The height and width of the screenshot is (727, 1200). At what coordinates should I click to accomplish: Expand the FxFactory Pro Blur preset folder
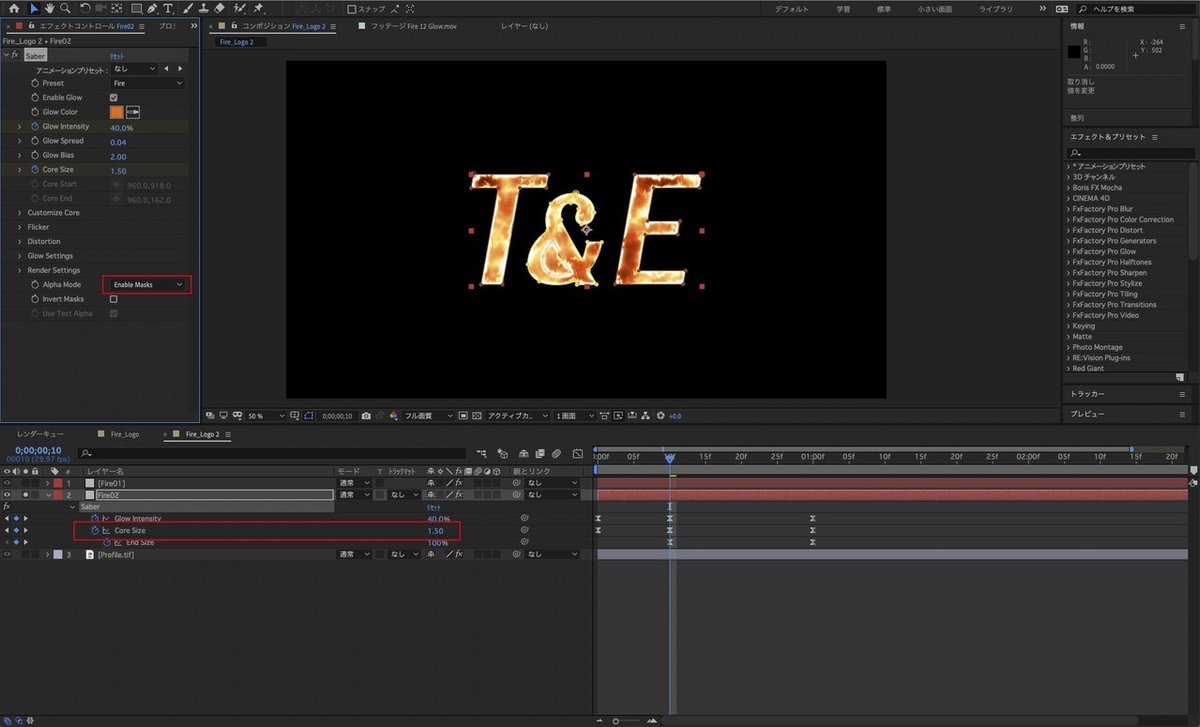[1069, 209]
